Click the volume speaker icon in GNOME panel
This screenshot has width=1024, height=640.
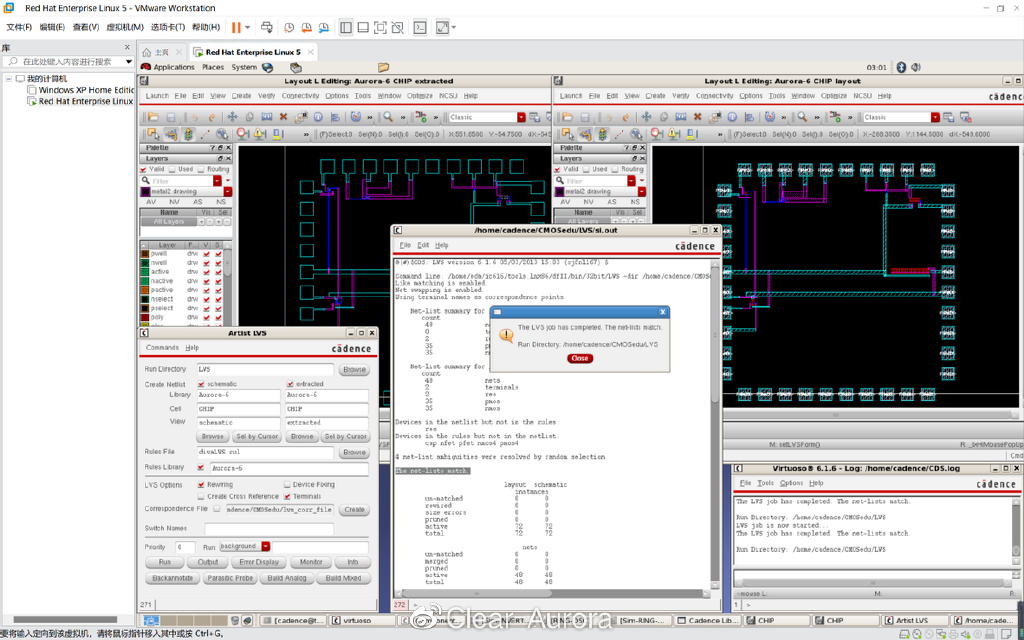[916, 67]
